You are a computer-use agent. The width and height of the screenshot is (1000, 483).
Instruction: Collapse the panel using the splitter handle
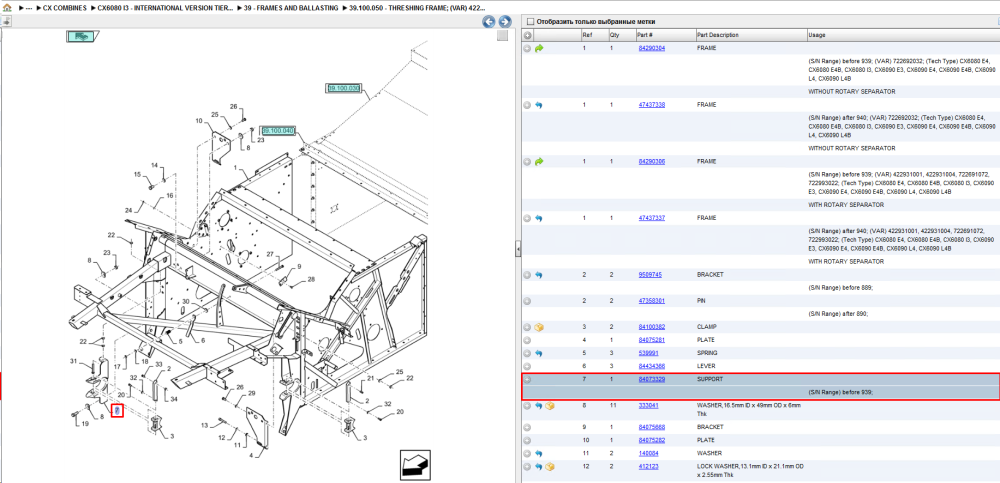[x=518, y=249]
